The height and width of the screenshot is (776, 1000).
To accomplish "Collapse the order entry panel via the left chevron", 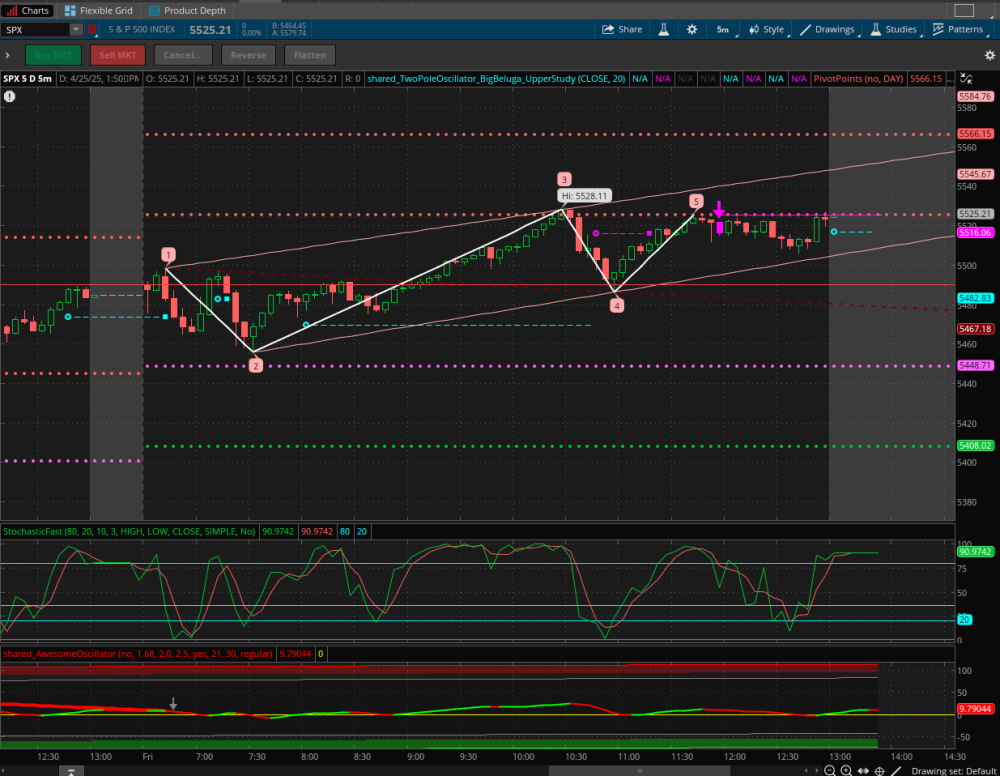I will 8,55.
